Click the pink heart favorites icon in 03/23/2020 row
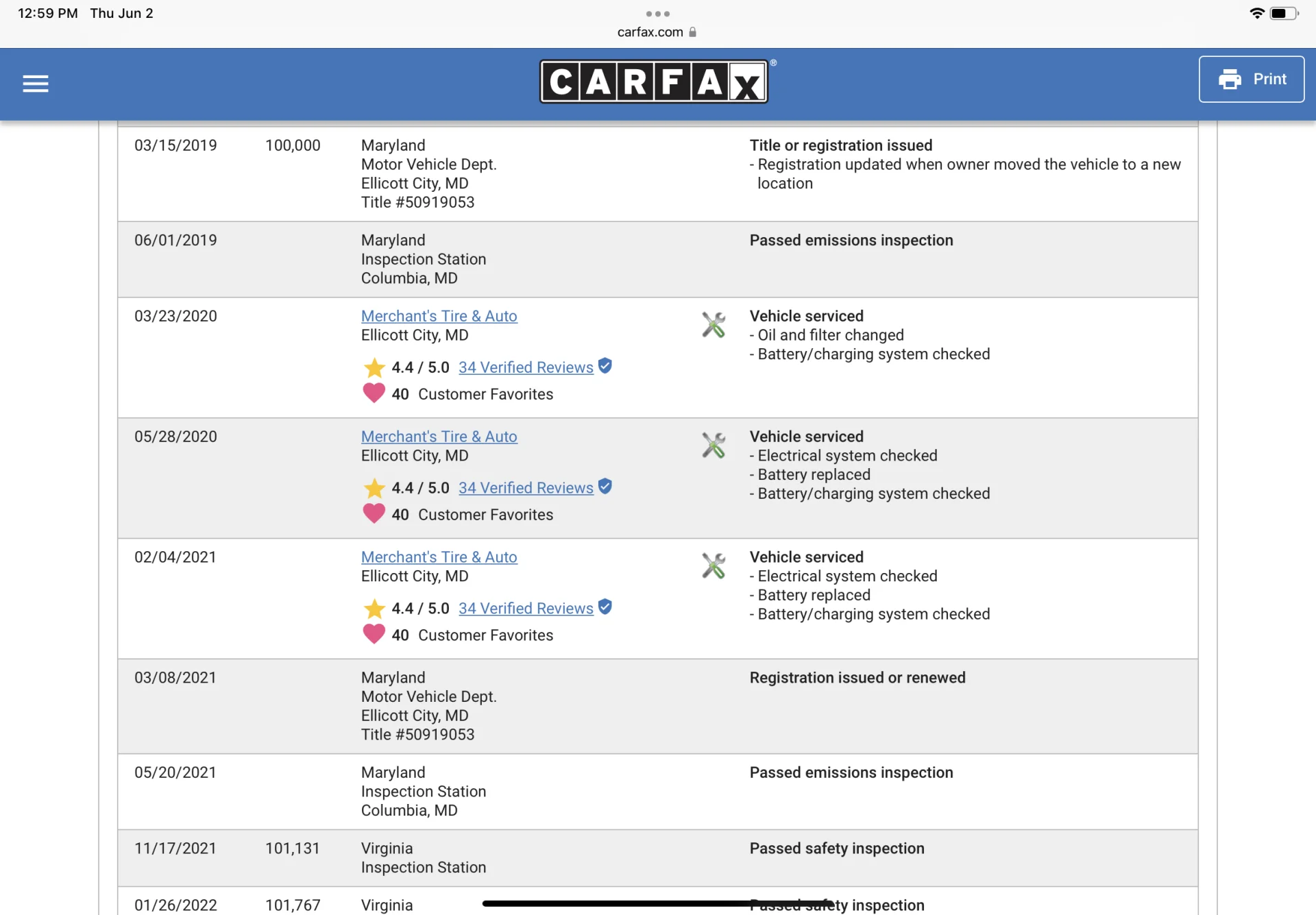The height and width of the screenshot is (915, 1316). (x=374, y=393)
